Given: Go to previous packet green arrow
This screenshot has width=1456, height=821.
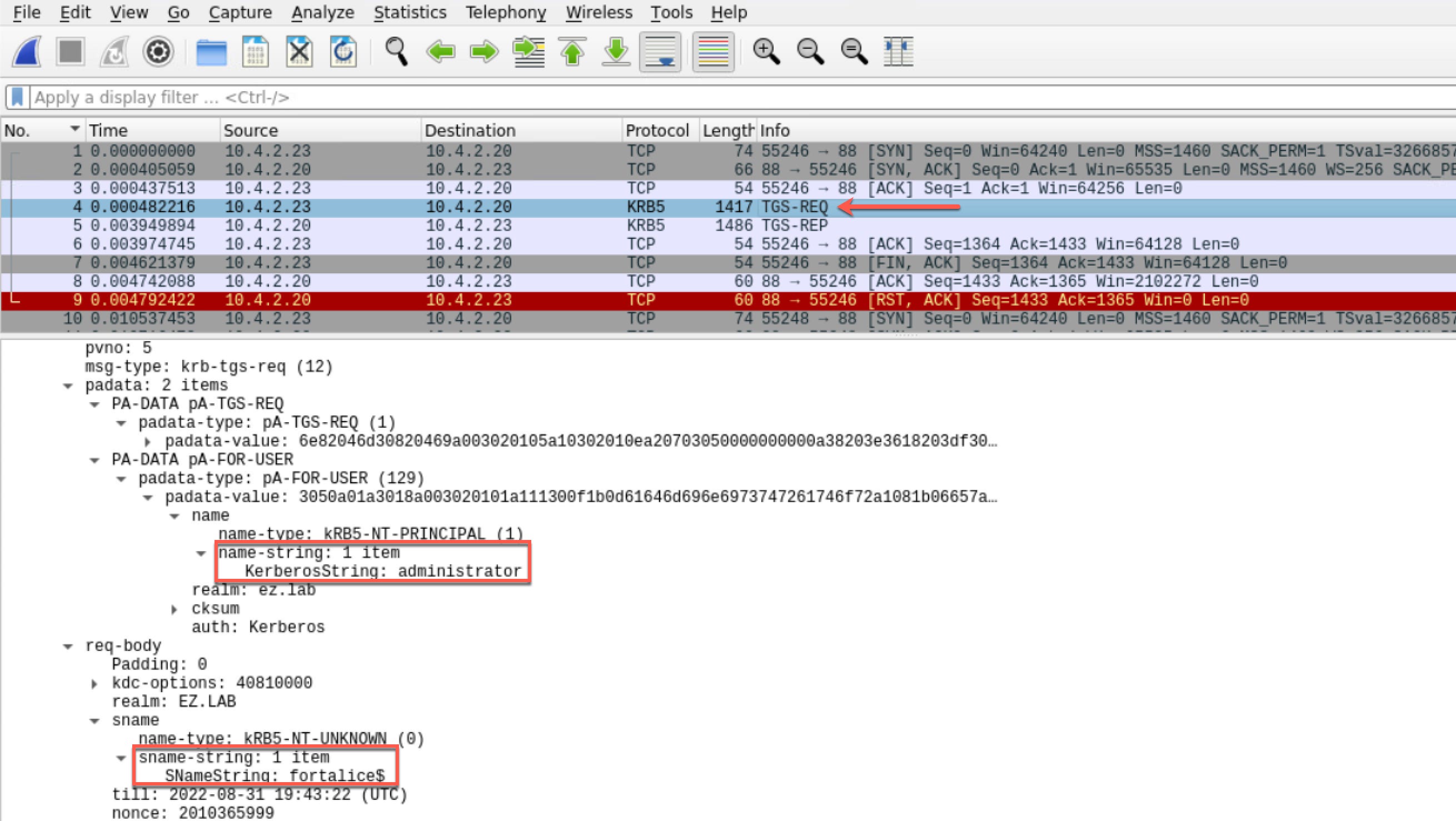Looking at the screenshot, I should click(x=440, y=52).
